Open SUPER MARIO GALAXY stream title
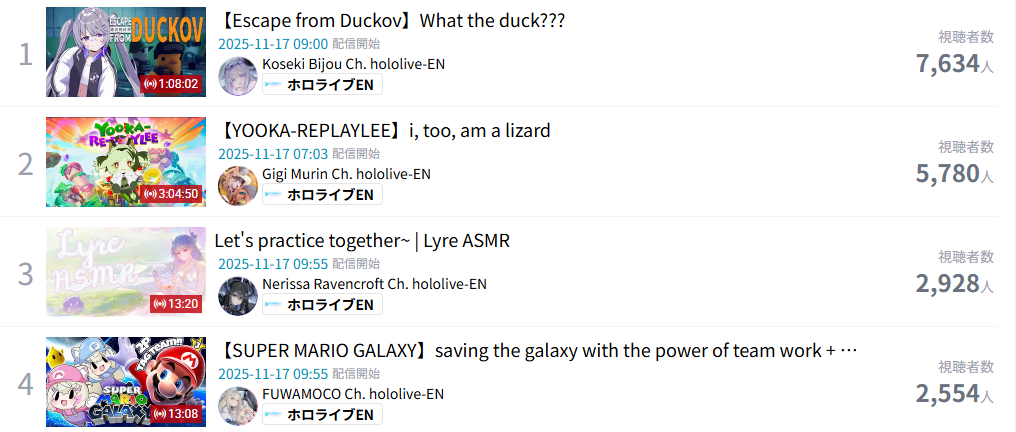 pyautogui.click(x=538, y=351)
